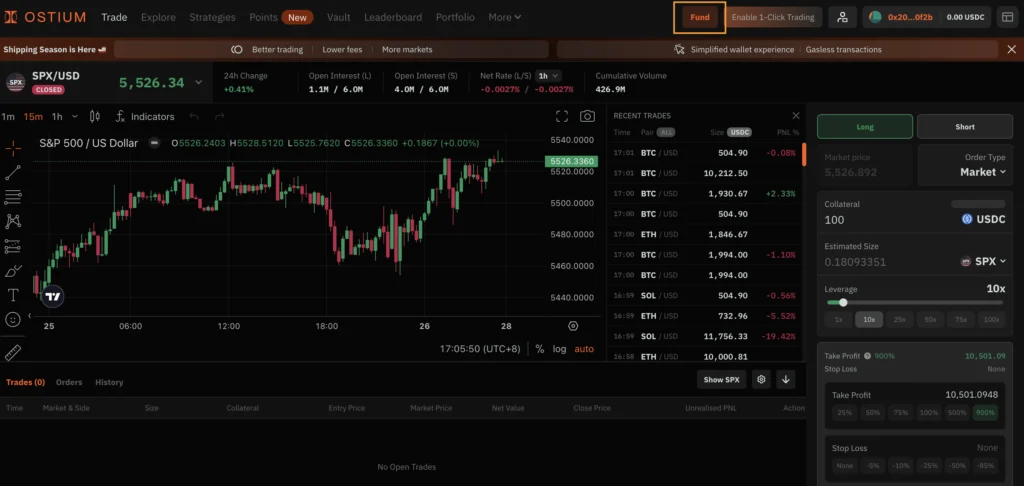Enter fullscreen chart mode
1024x486 pixels.
[x=562, y=116]
